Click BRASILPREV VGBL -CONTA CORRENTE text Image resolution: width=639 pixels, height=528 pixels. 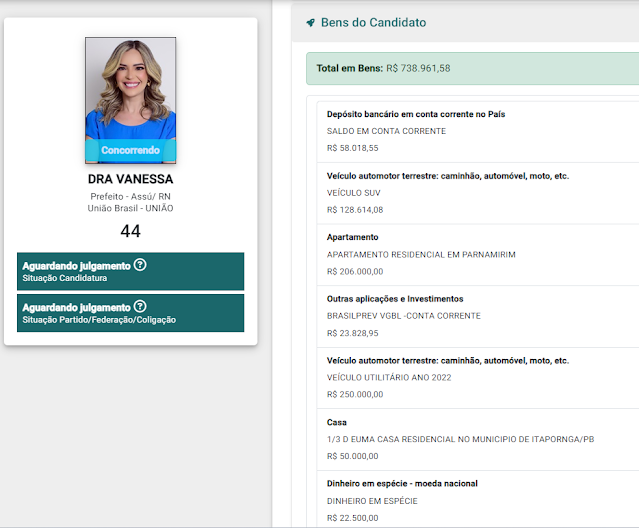(404, 316)
